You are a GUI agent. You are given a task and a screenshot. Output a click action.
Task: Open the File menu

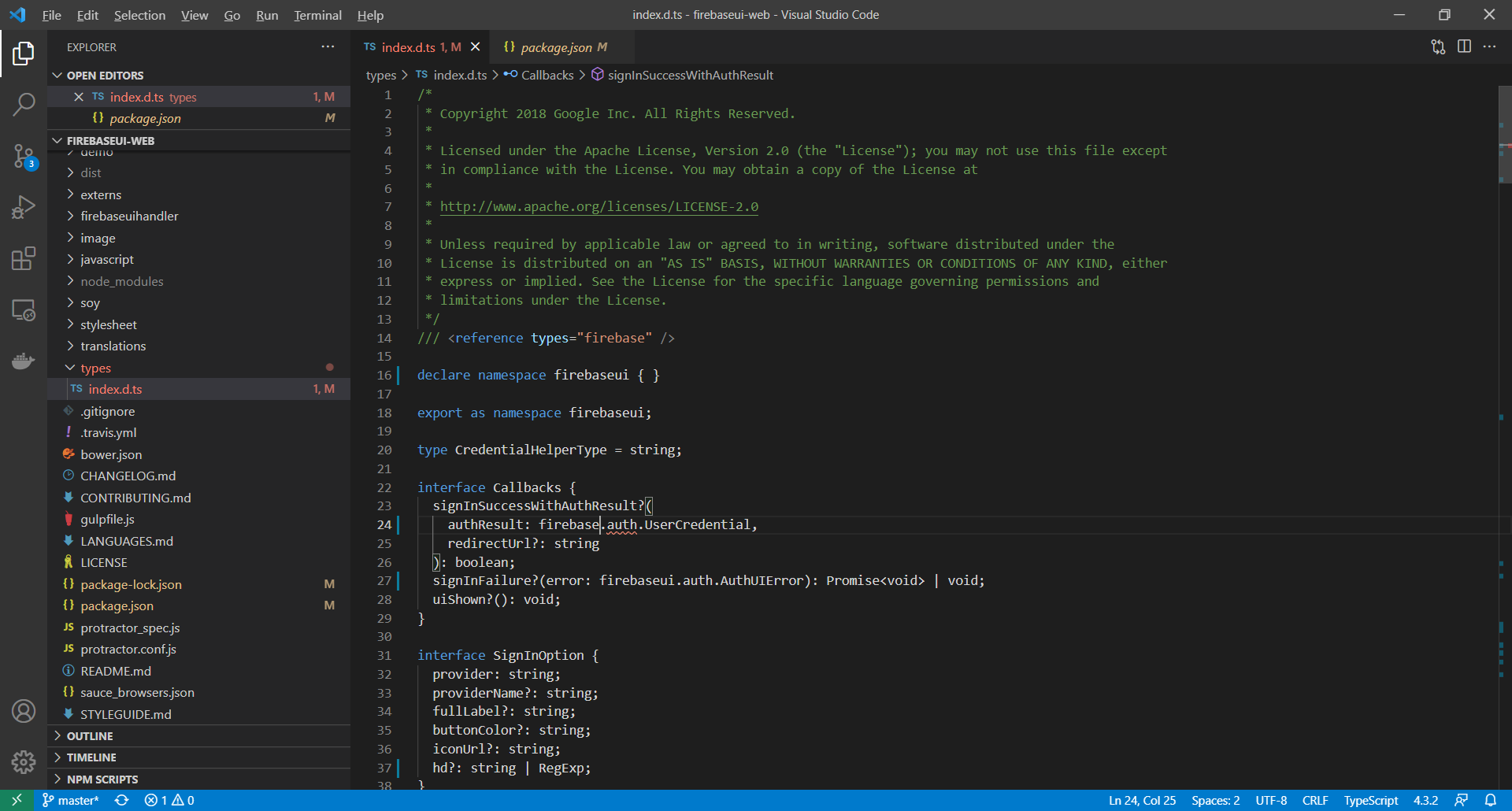click(x=51, y=15)
